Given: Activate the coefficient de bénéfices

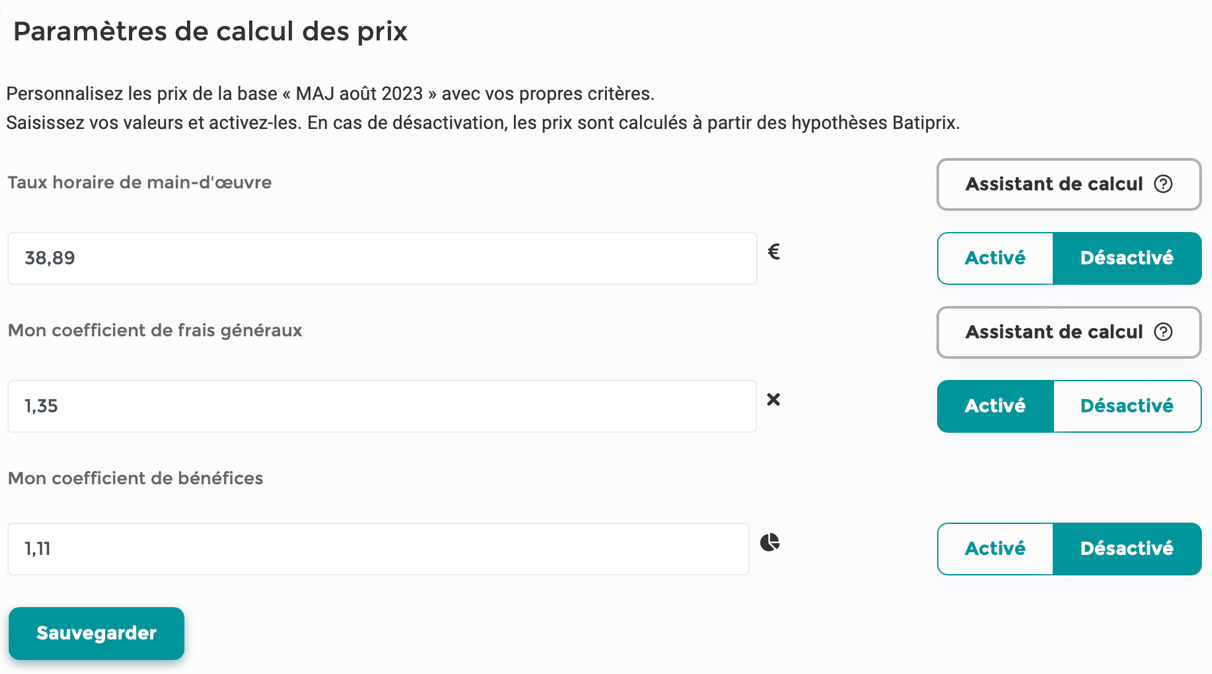Looking at the screenshot, I should (x=995, y=549).
